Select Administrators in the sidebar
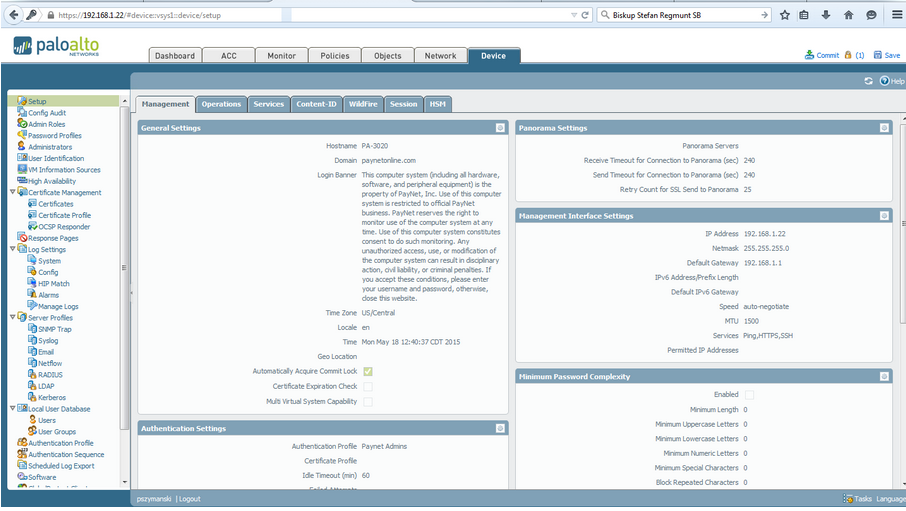Image resolution: width=906 pixels, height=511 pixels. (x=50, y=147)
